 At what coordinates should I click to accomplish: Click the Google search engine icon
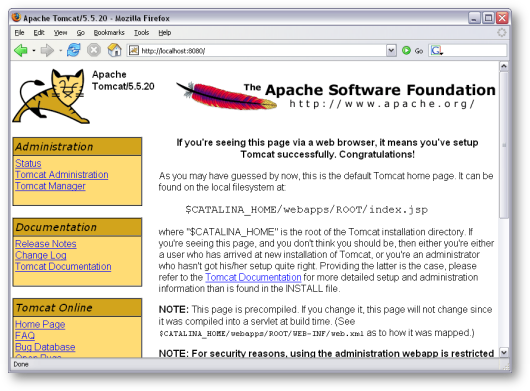pyautogui.click(x=436, y=51)
